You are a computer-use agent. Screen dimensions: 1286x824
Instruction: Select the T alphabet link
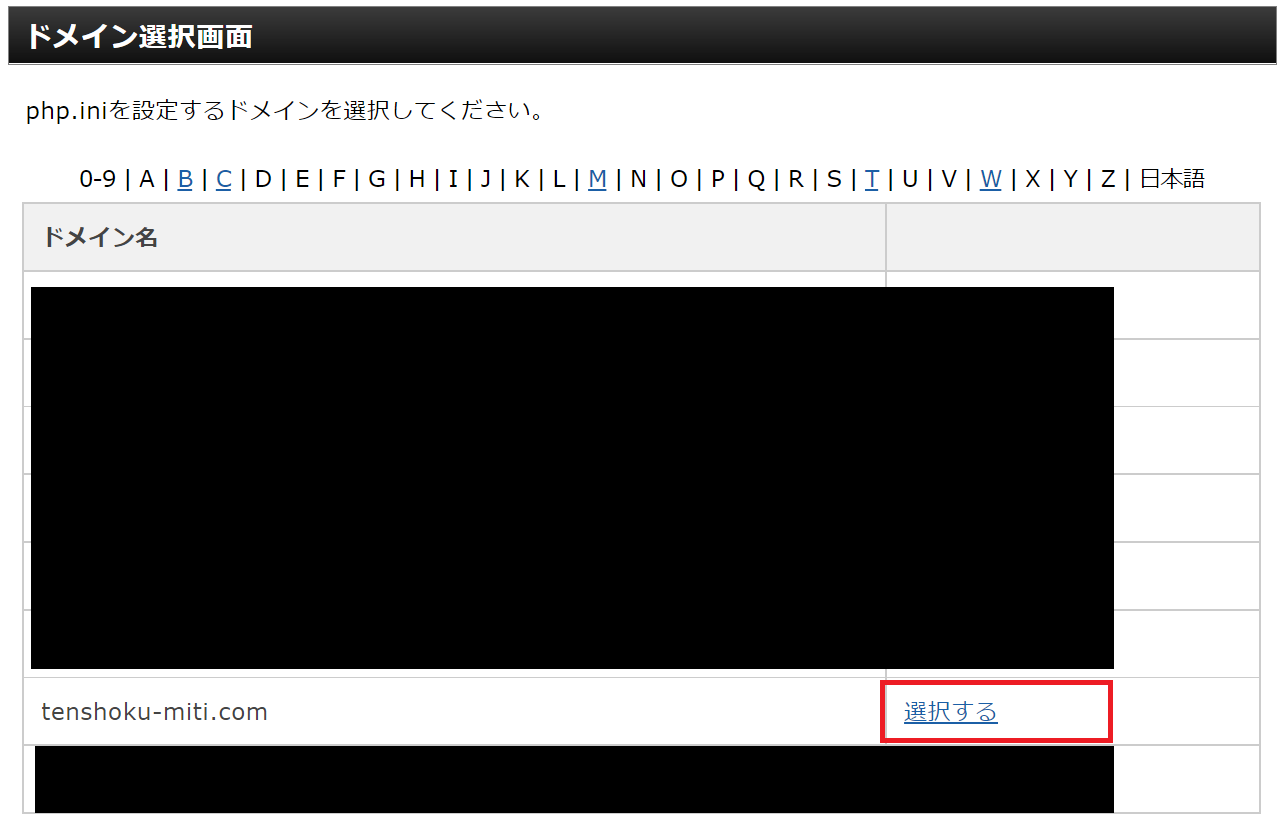click(872, 179)
